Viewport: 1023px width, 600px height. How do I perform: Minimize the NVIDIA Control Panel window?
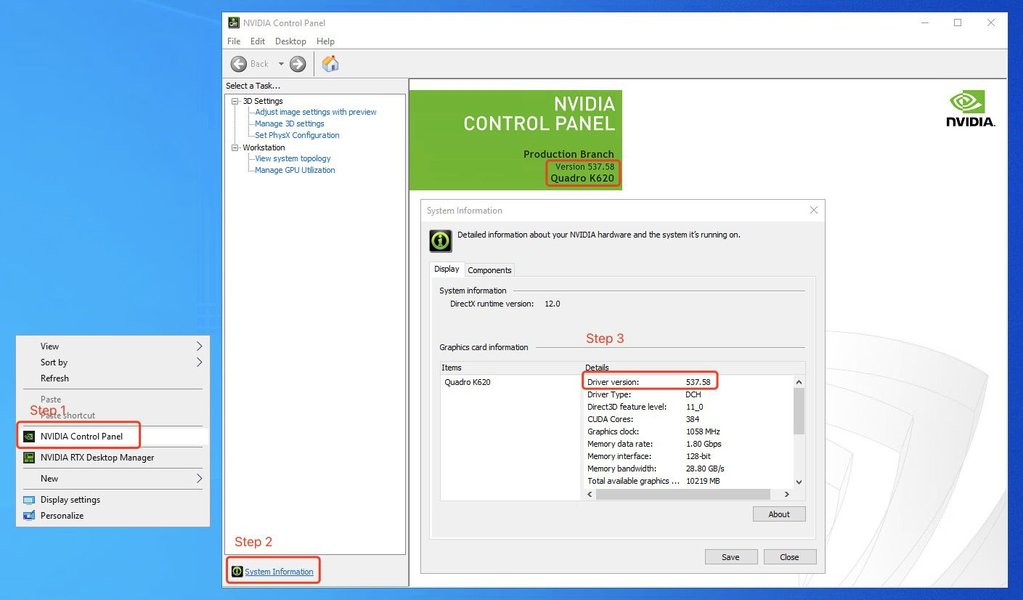coord(924,23)
